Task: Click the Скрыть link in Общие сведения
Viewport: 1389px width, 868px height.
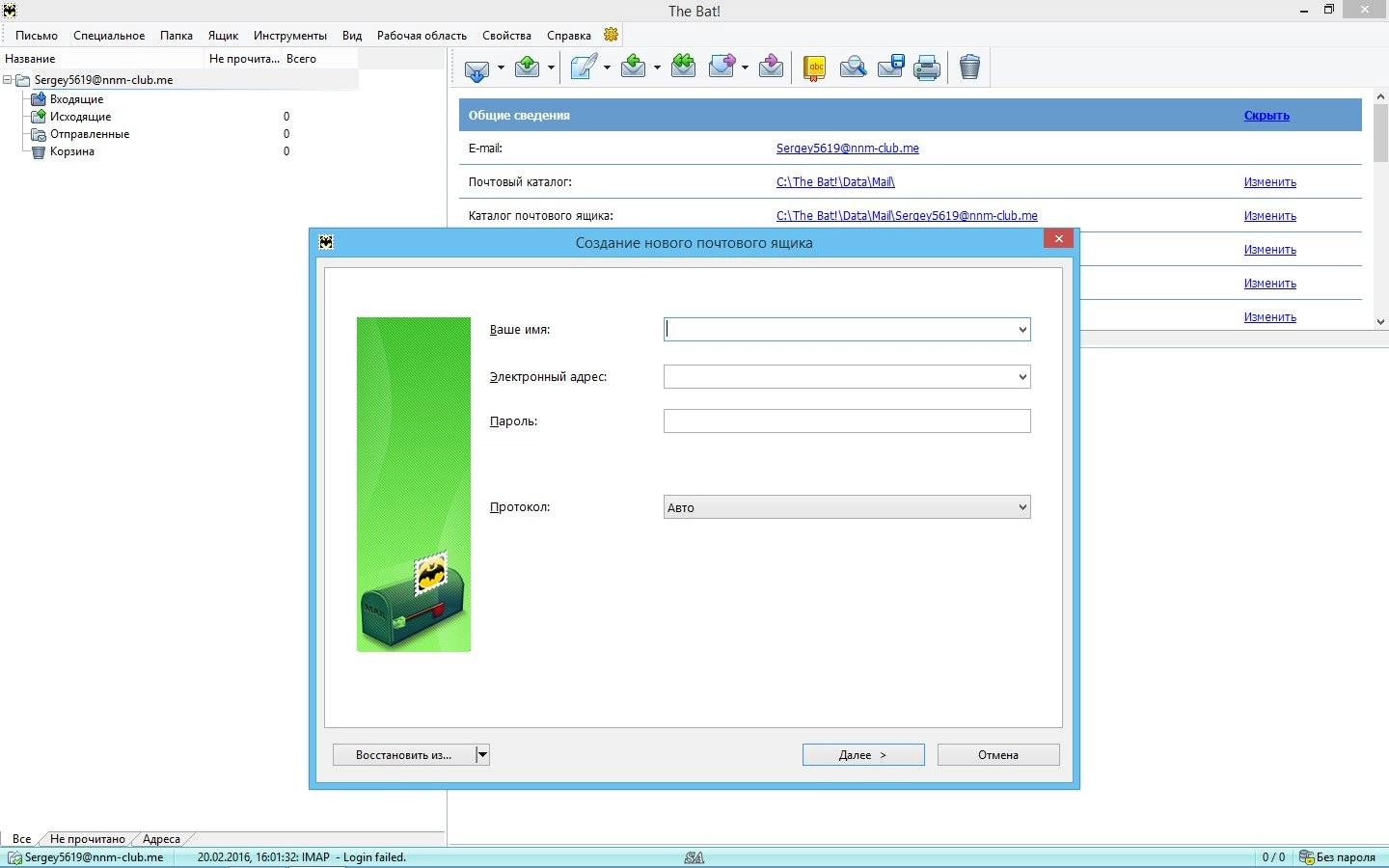Action: (x=1266, y=115)
